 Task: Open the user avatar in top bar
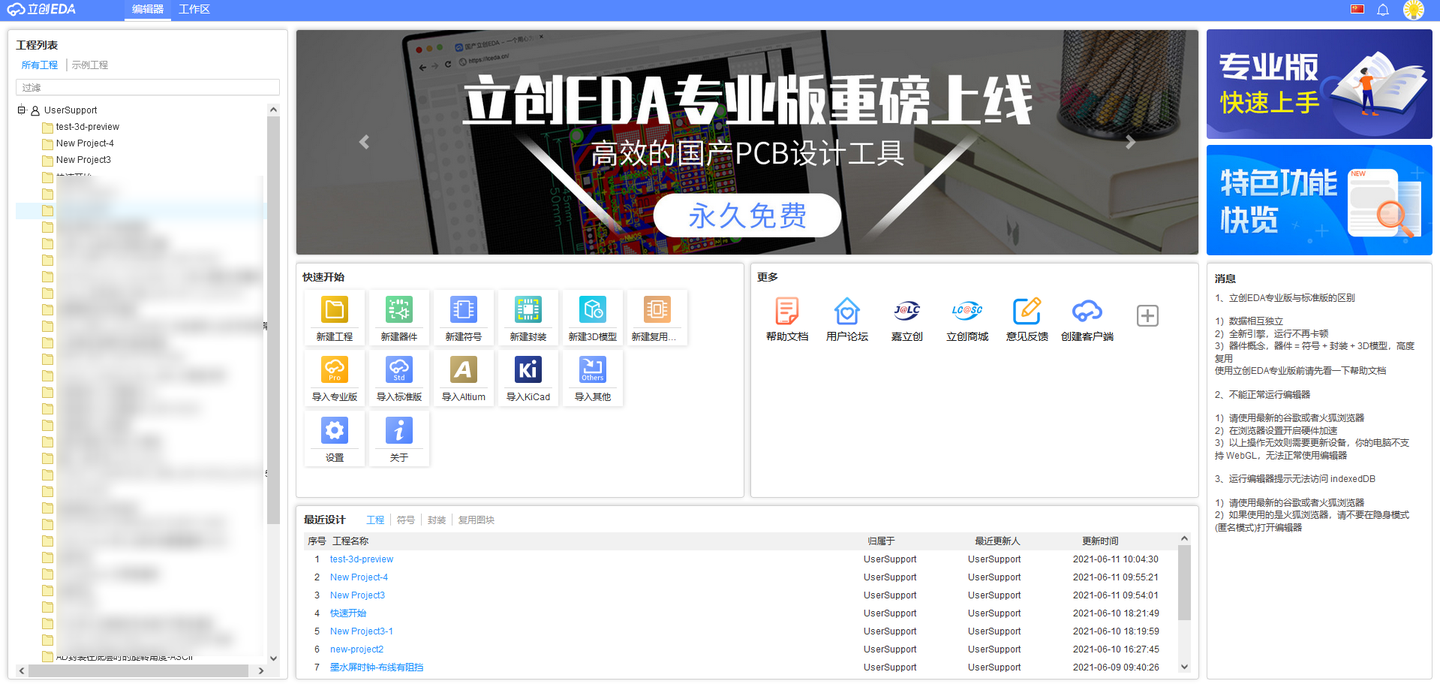(1414, 10)
